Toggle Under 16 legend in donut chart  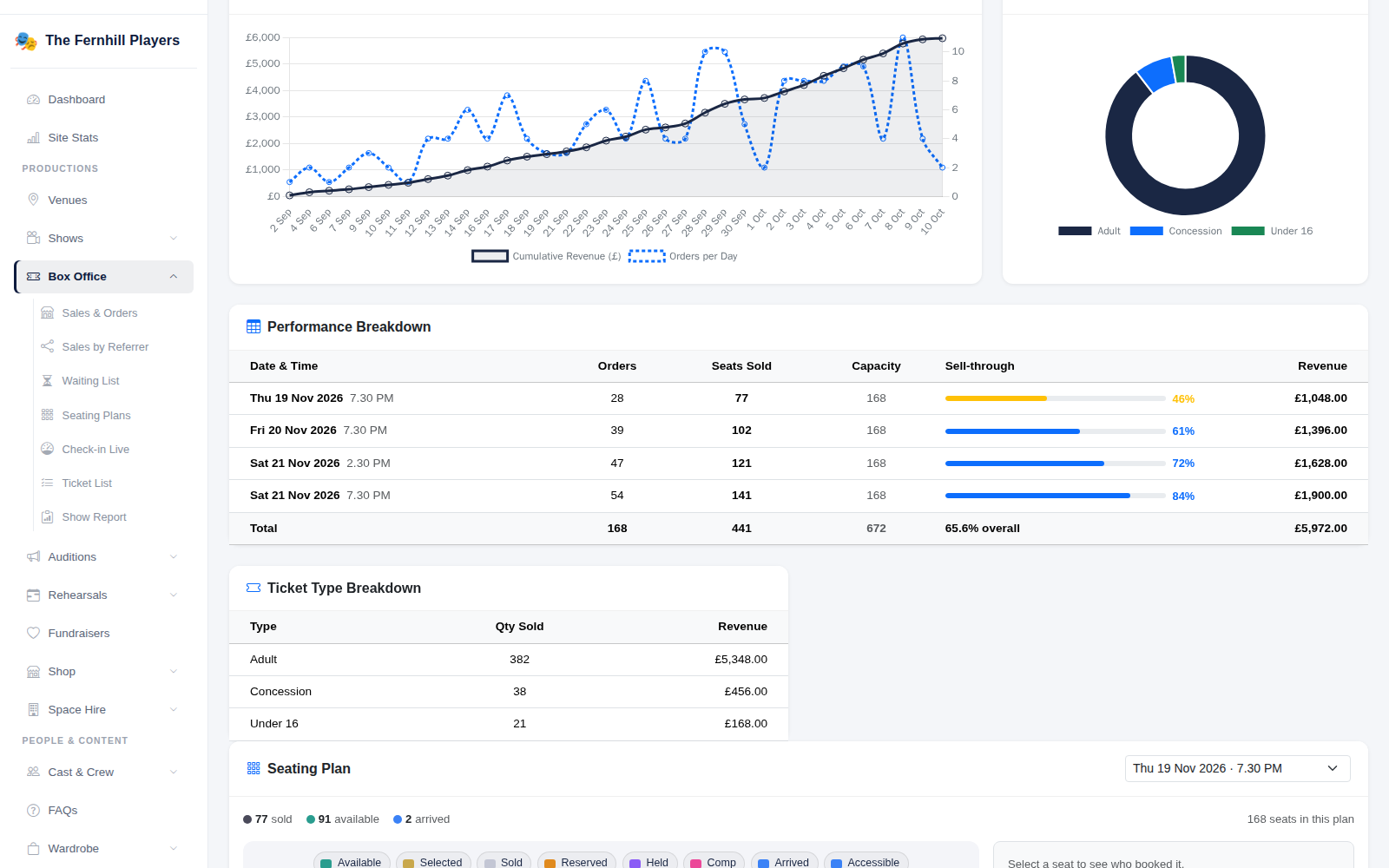[1272, 231]
